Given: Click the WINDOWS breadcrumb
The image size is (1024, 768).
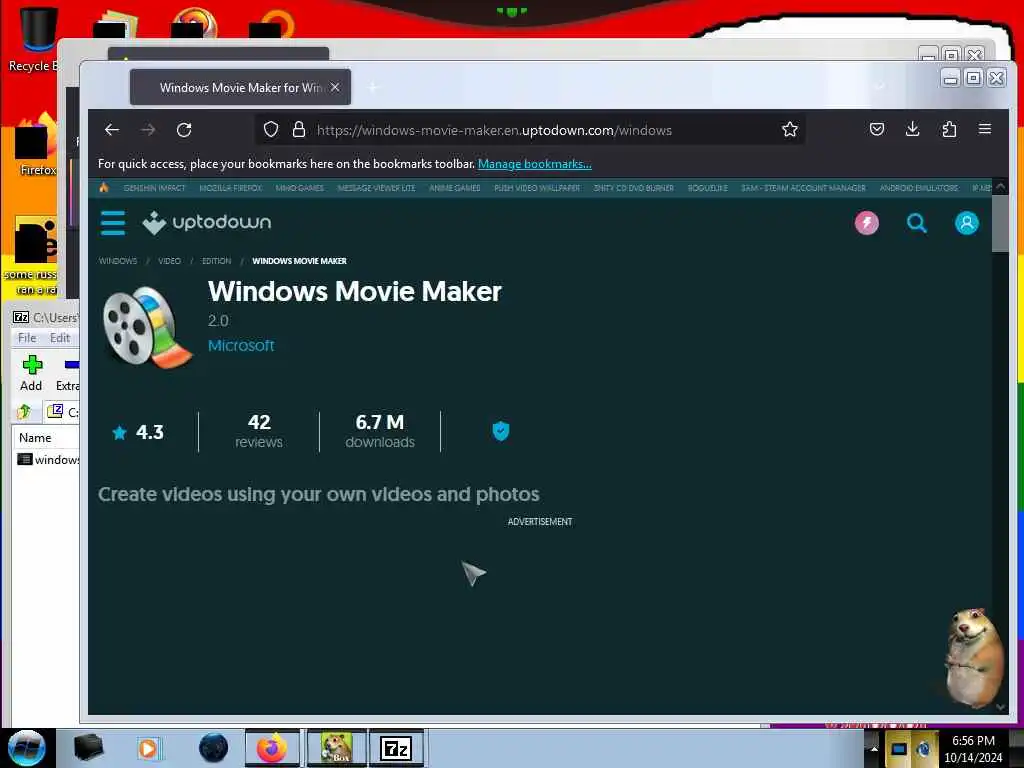Looking at the screenshot, I should tap(118, 261).
